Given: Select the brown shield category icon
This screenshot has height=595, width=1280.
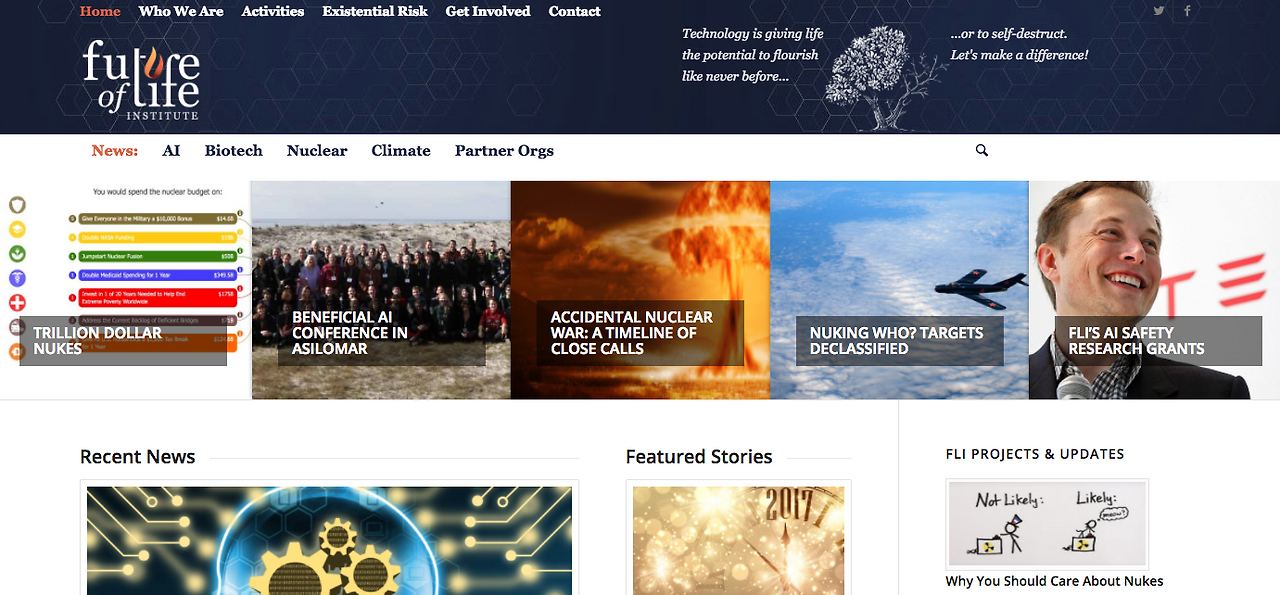Looking at the screenshot, I should [x=17, y=205].
